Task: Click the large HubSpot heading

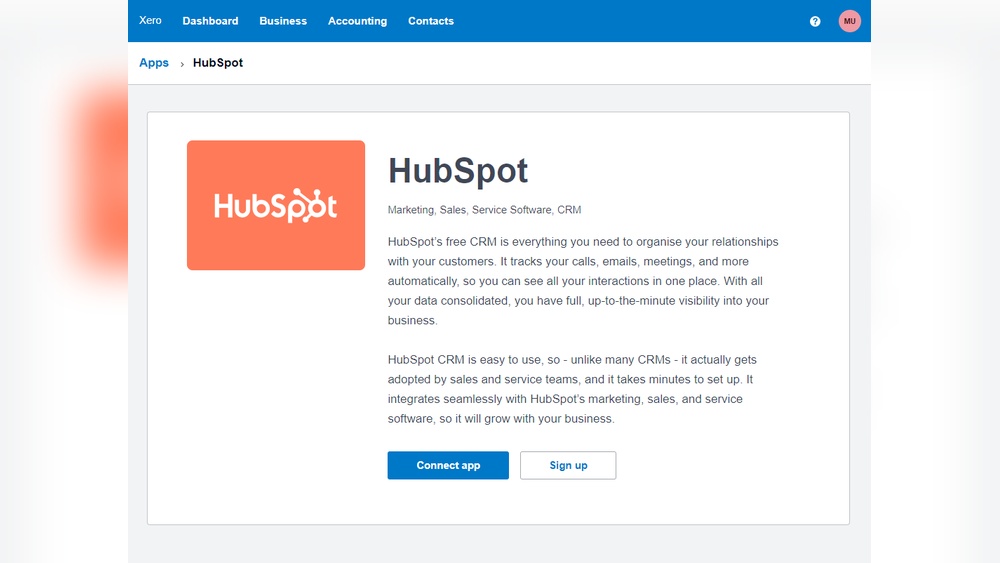Action: [x=458, y=170]
